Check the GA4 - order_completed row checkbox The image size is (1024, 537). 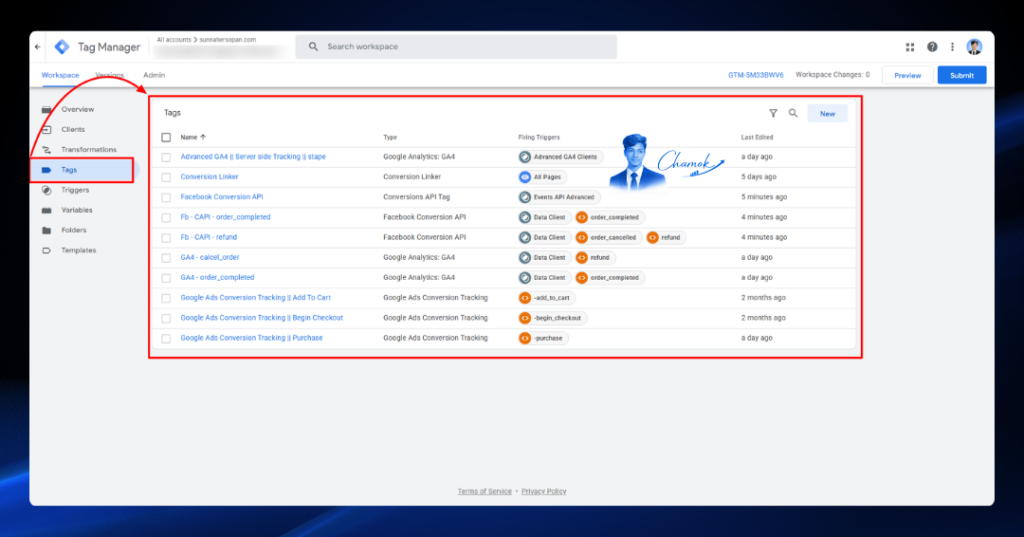coord(166,278)
